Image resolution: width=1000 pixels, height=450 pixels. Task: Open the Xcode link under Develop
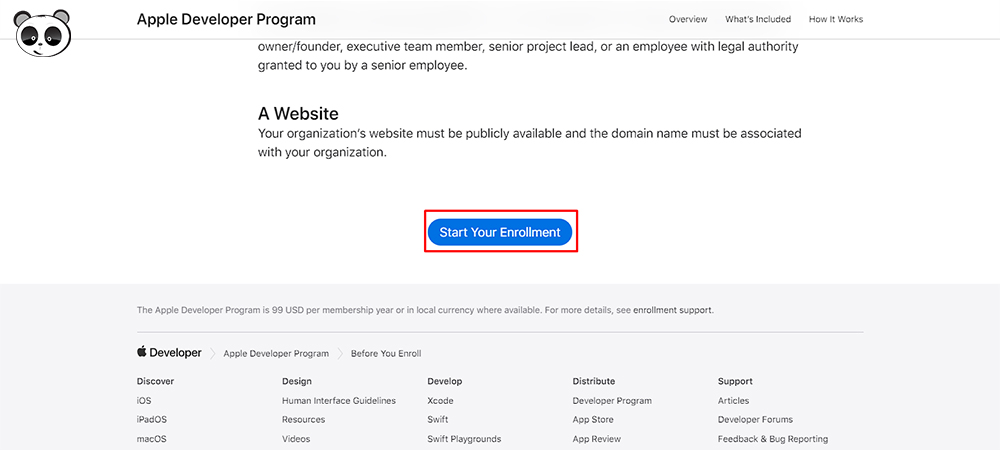[440, 401]
